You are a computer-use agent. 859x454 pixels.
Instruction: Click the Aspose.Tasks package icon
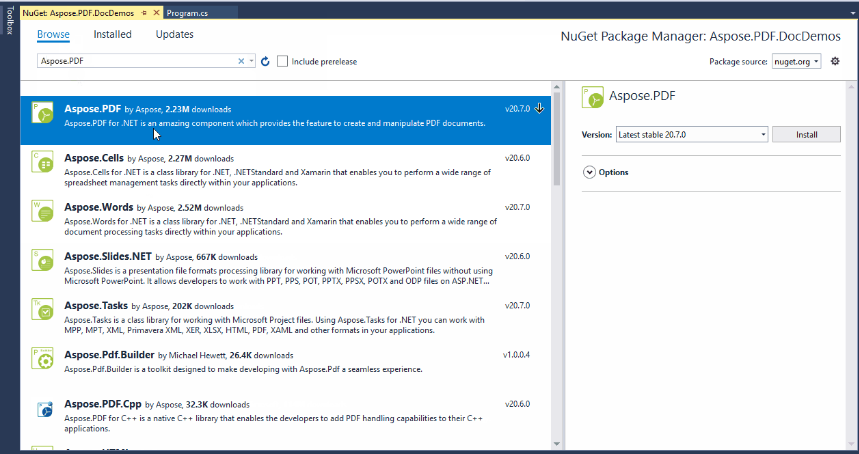coord(44,309)
